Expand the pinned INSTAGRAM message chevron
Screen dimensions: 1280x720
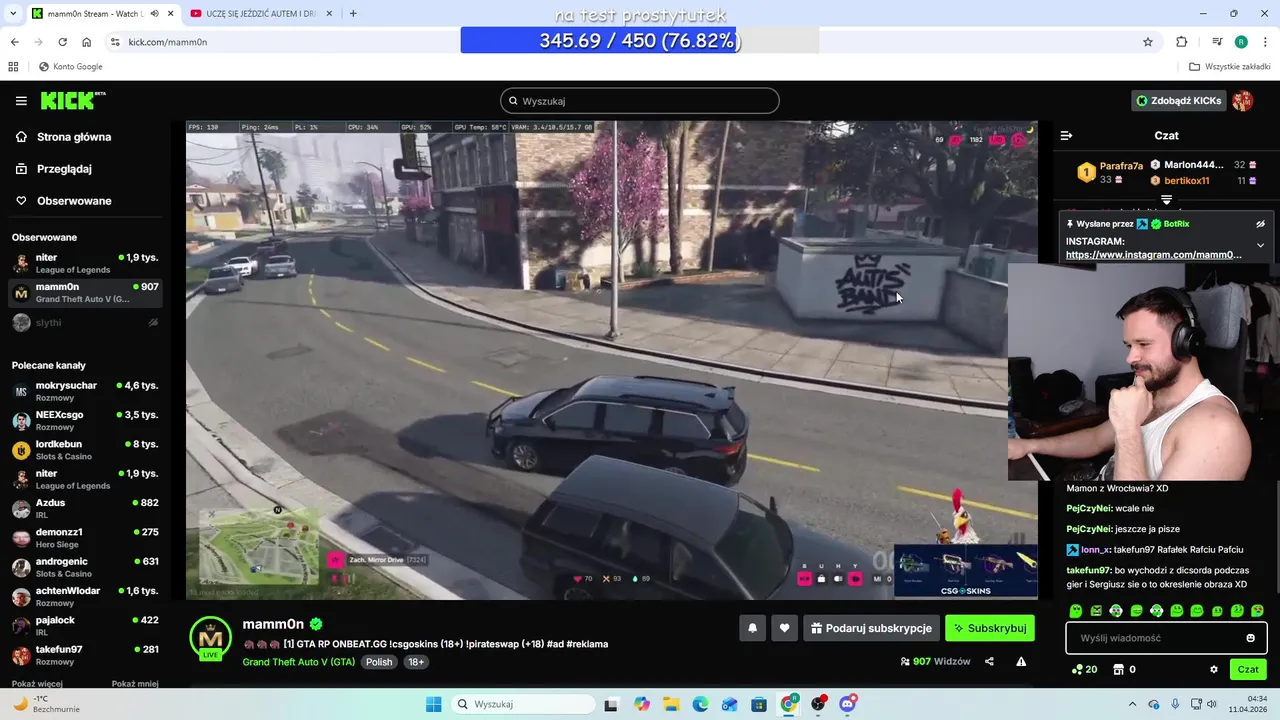click(1260, 245)
